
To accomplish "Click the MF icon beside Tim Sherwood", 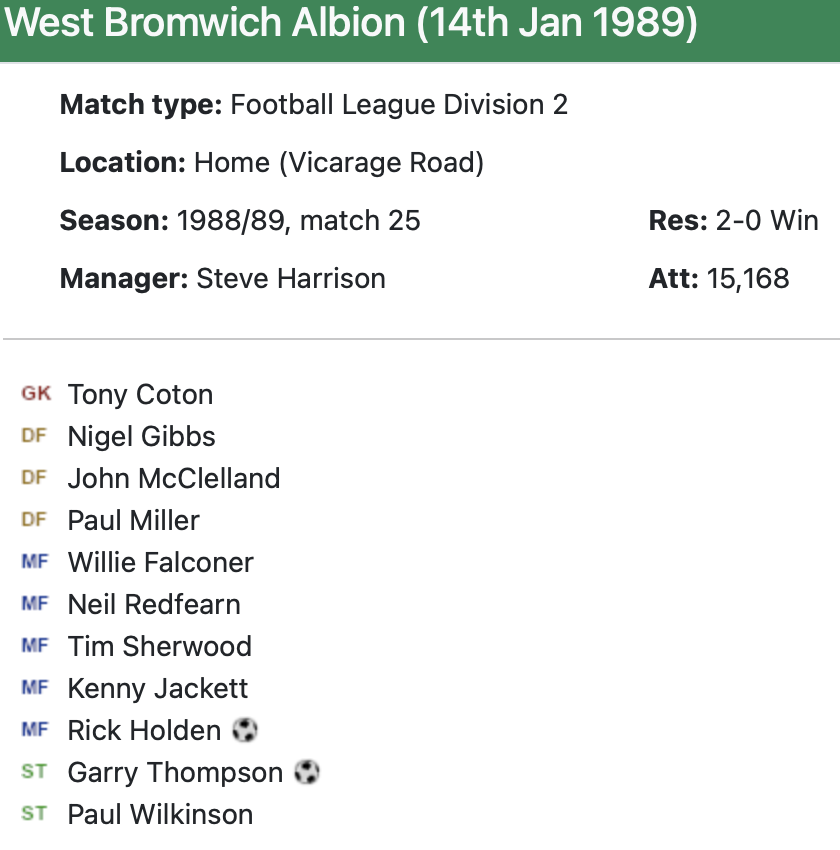I will [34, 646].
